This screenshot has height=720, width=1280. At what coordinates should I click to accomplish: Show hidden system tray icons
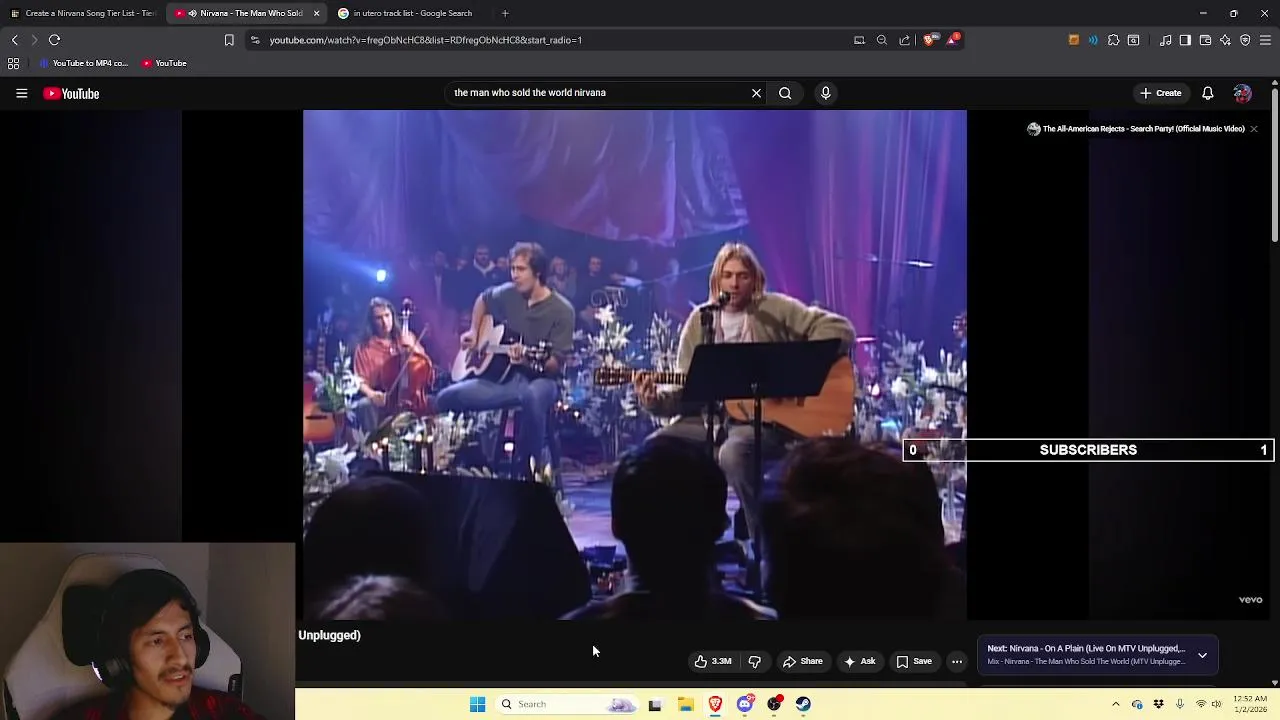pos(1116,704)
